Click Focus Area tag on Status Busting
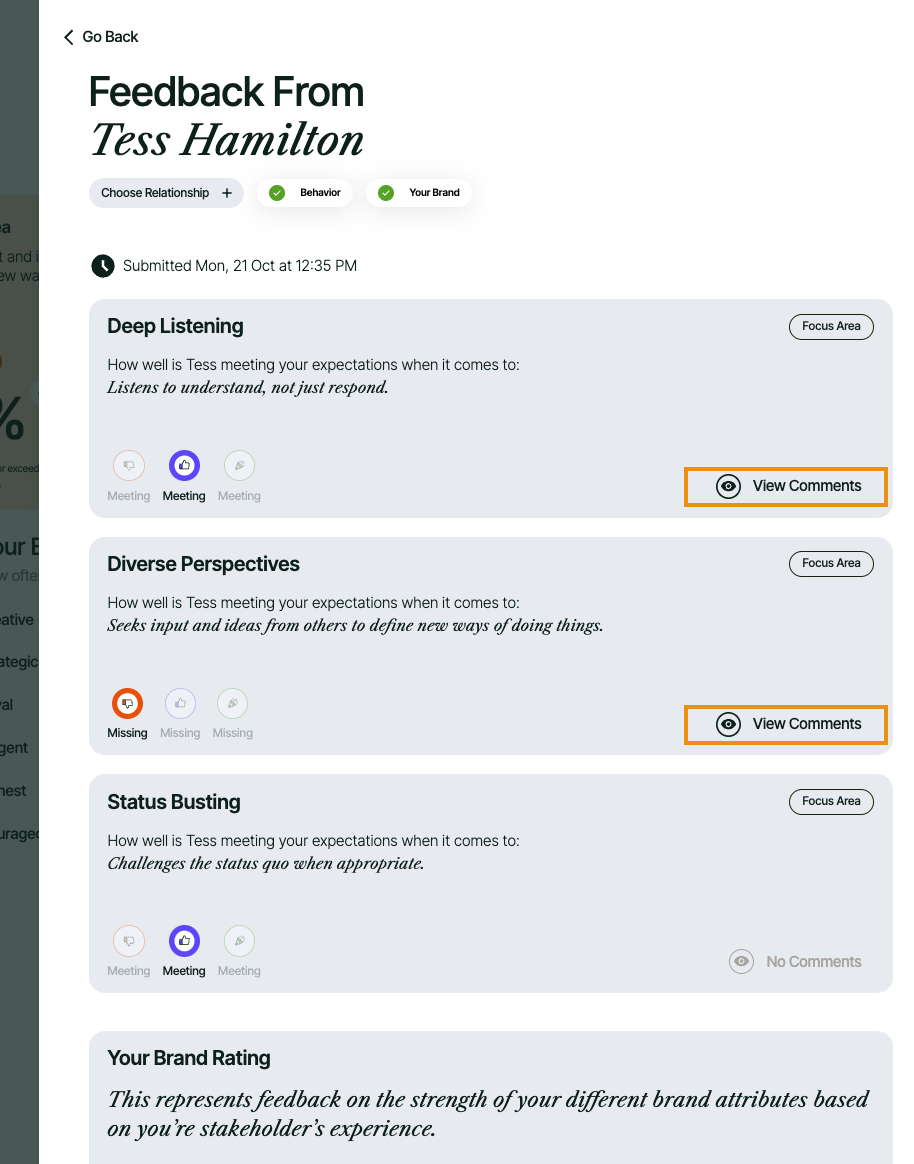 pyautogui.click(x=831, y=802)
